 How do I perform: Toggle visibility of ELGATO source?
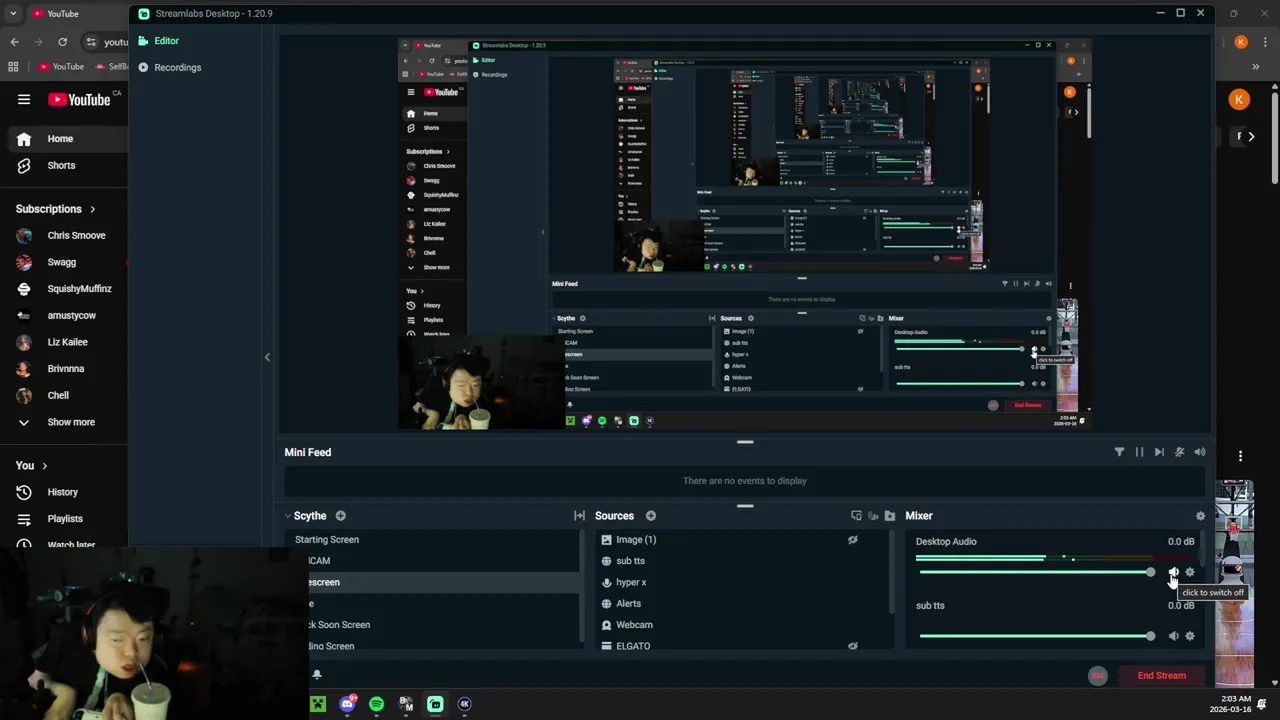click(852, 646)
